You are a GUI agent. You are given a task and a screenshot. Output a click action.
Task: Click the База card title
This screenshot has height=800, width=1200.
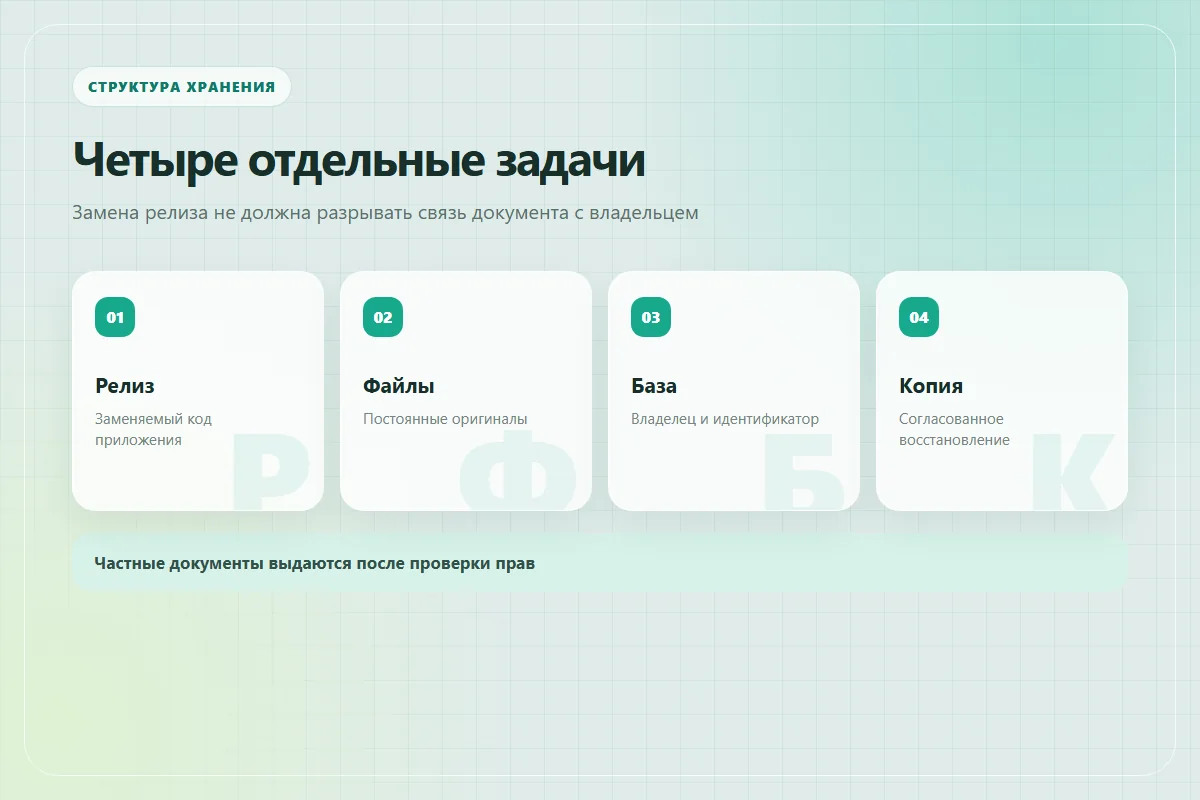654,386
